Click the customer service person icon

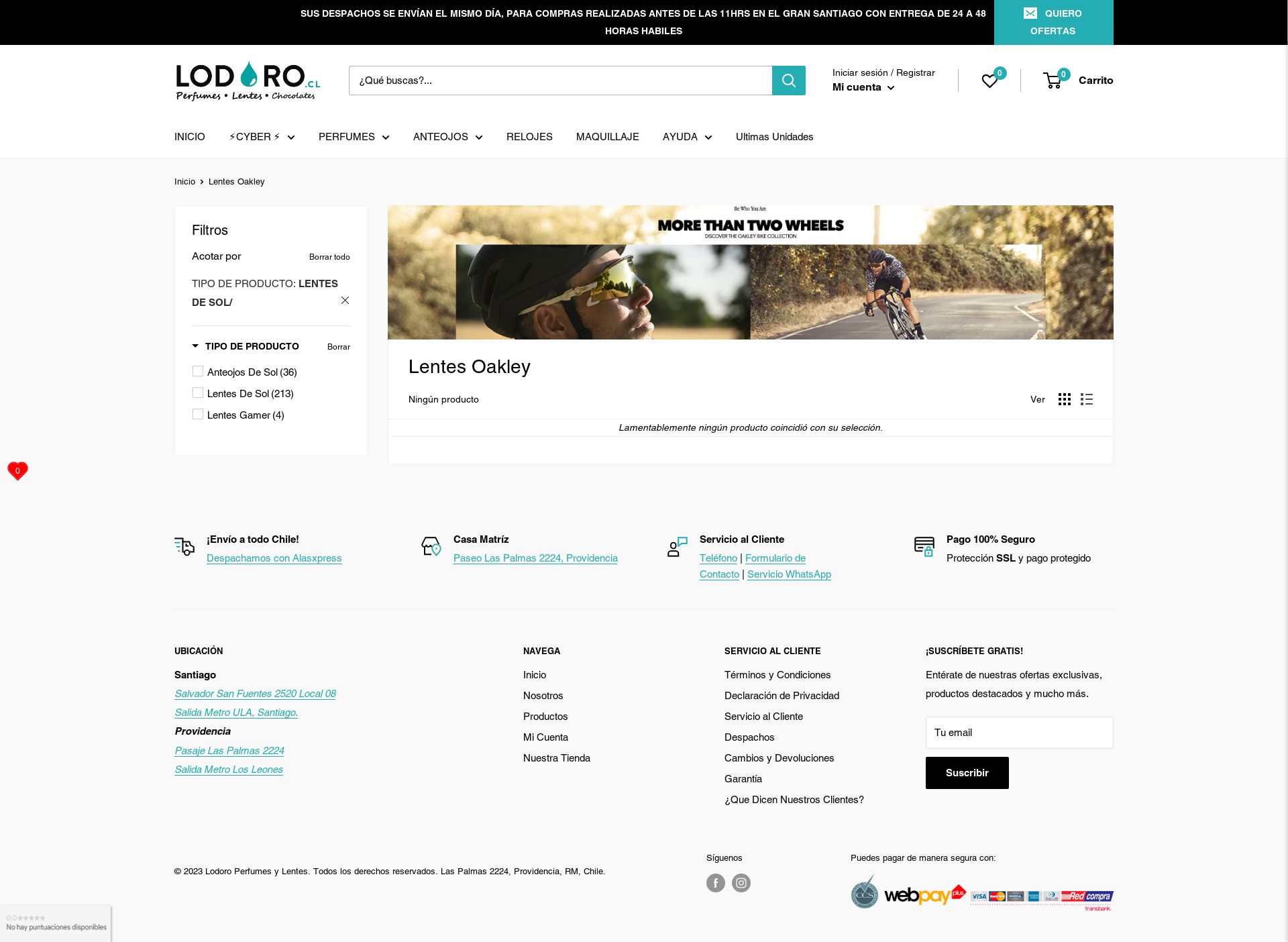678,547
